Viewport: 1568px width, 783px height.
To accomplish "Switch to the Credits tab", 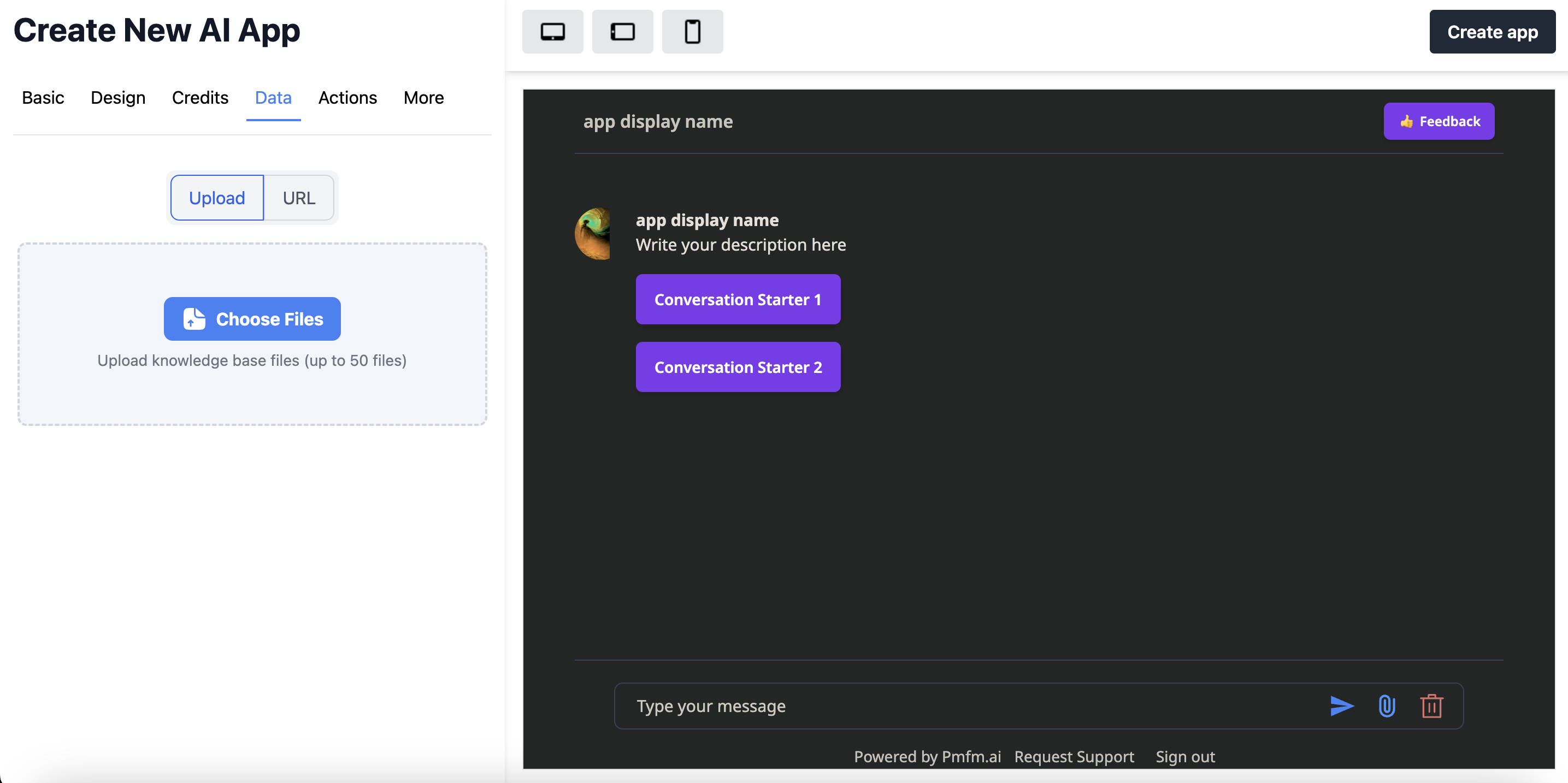I will pyautogui.click(x=201, y=97).
